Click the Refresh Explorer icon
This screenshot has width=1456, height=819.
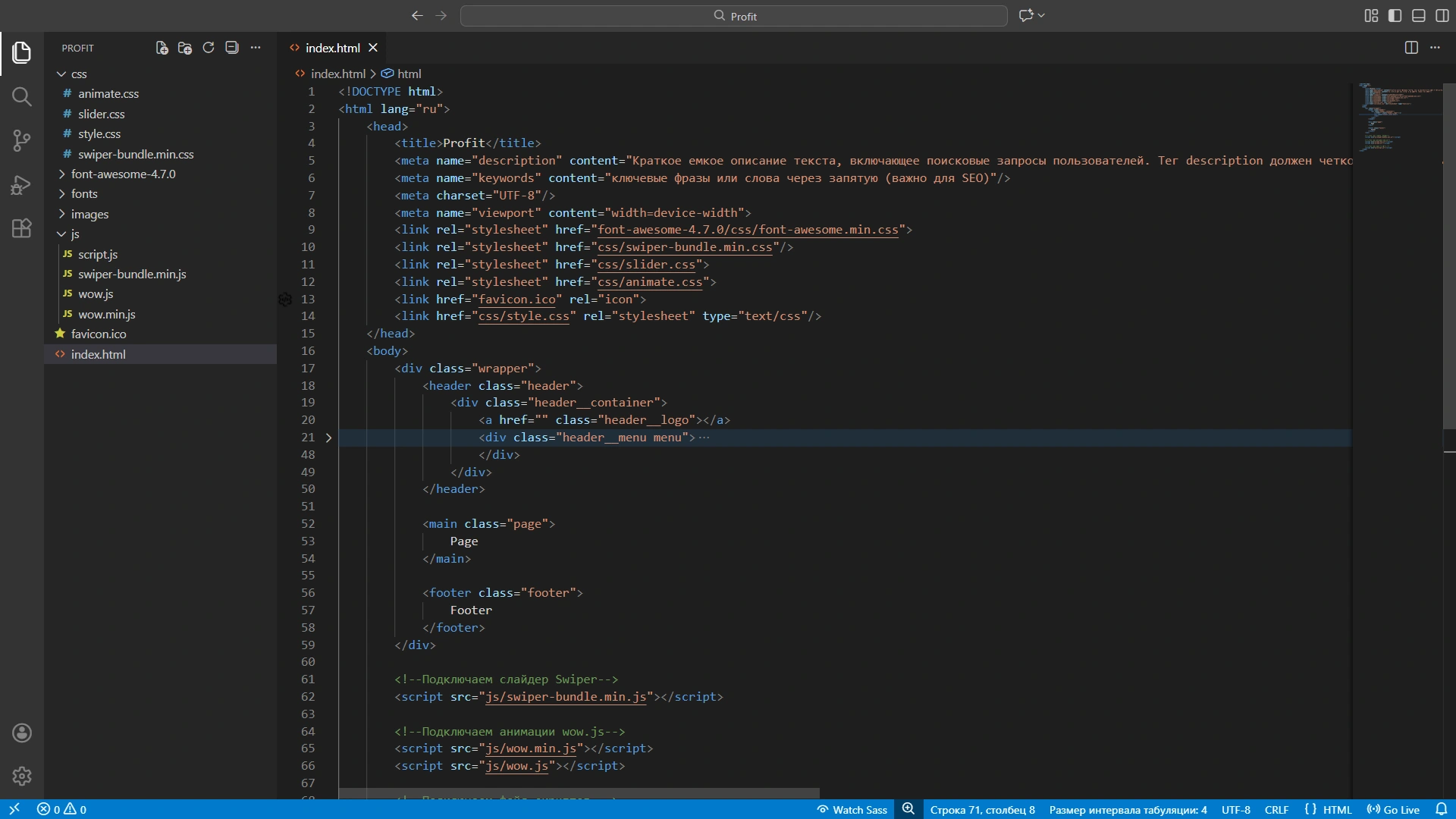(x=209, y=48)
